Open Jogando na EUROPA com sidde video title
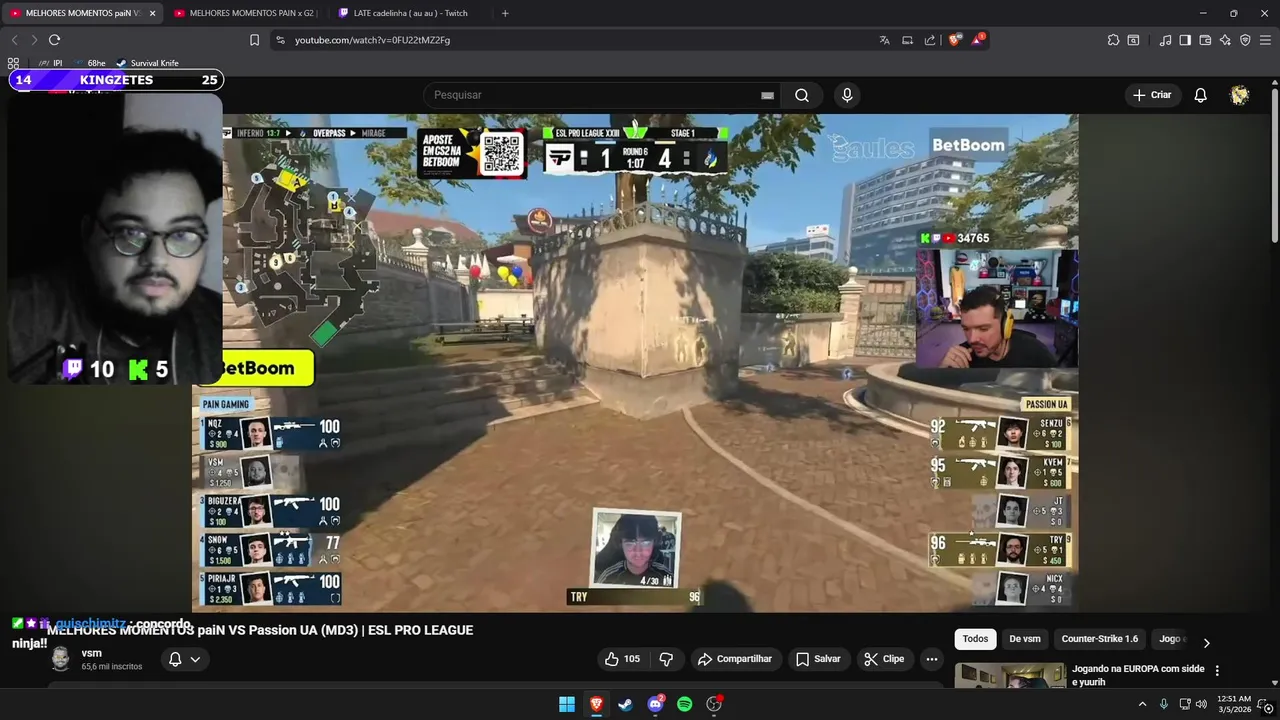The width and height of the screenshot is (1280, 720). (x=1138, y=675)
